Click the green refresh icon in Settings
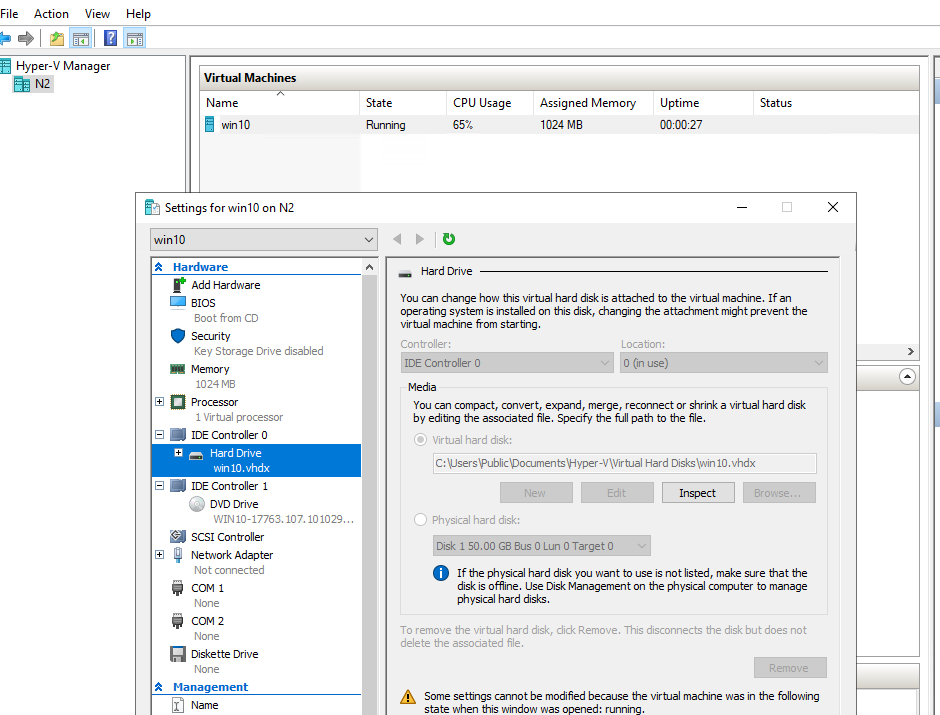940x715 pixels. pos(448,239)
